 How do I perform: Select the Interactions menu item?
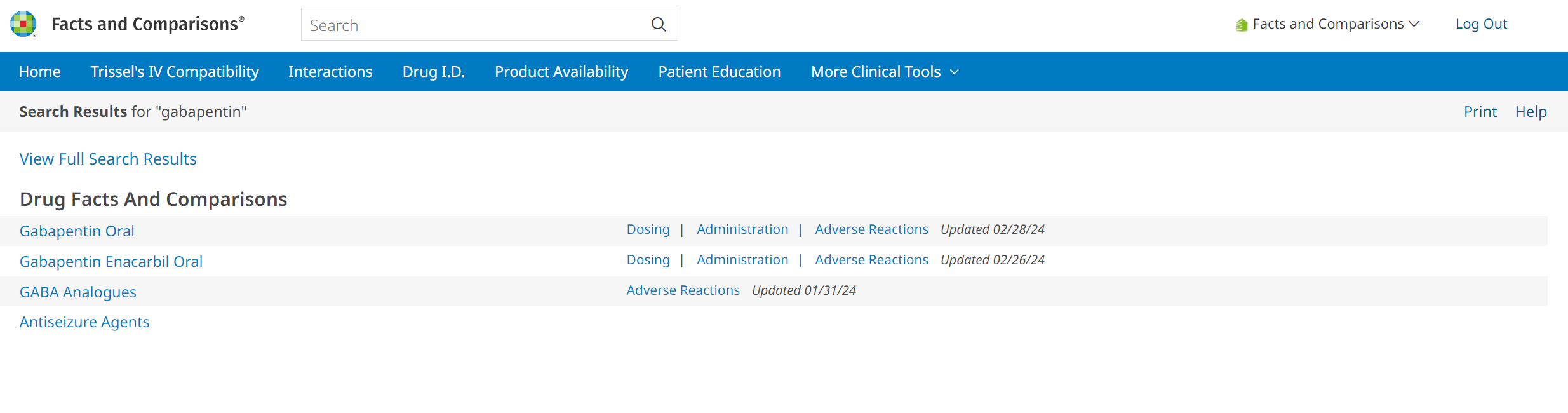330,72
